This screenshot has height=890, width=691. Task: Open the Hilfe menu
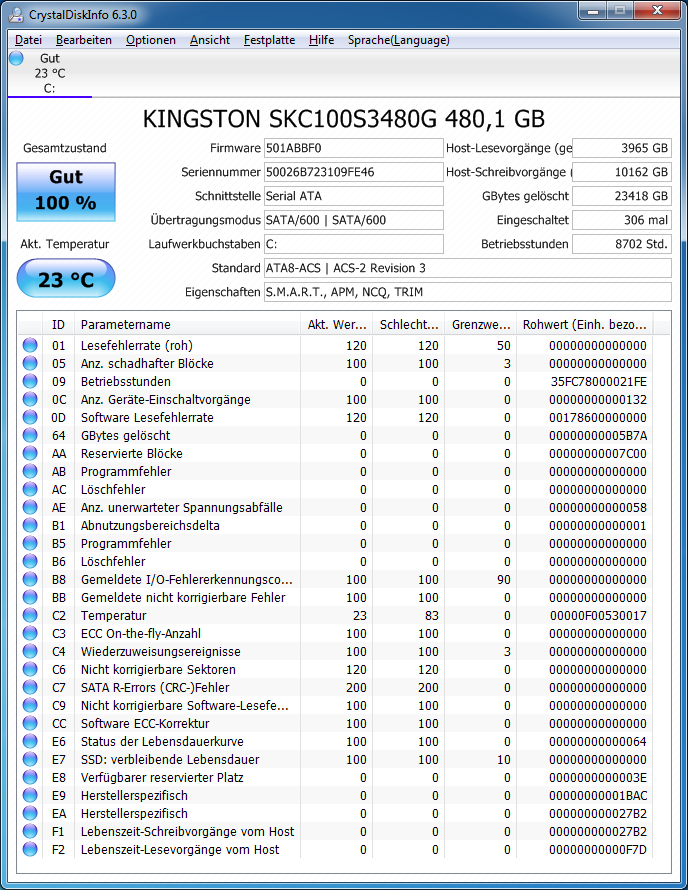(321, 40)
